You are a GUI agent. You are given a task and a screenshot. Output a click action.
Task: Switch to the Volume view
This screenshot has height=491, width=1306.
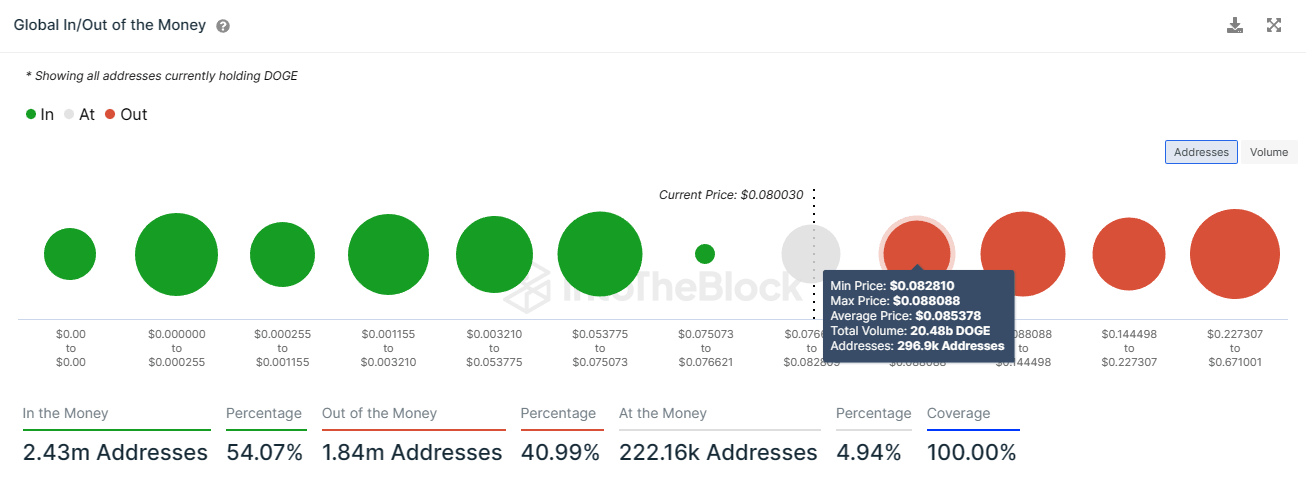[x=1268, y=152]
